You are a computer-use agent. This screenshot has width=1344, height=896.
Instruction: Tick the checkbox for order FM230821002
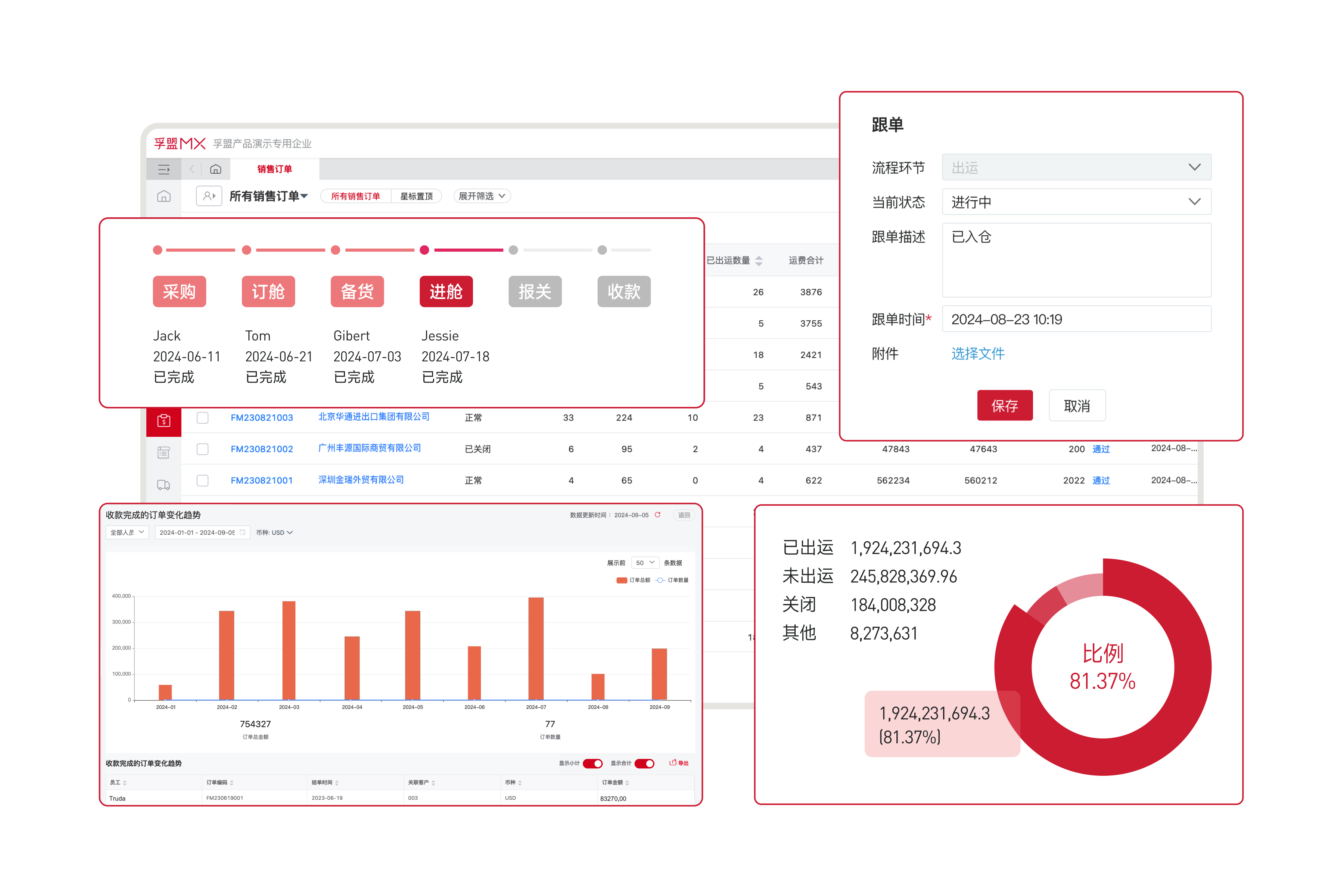click(202, 449)
